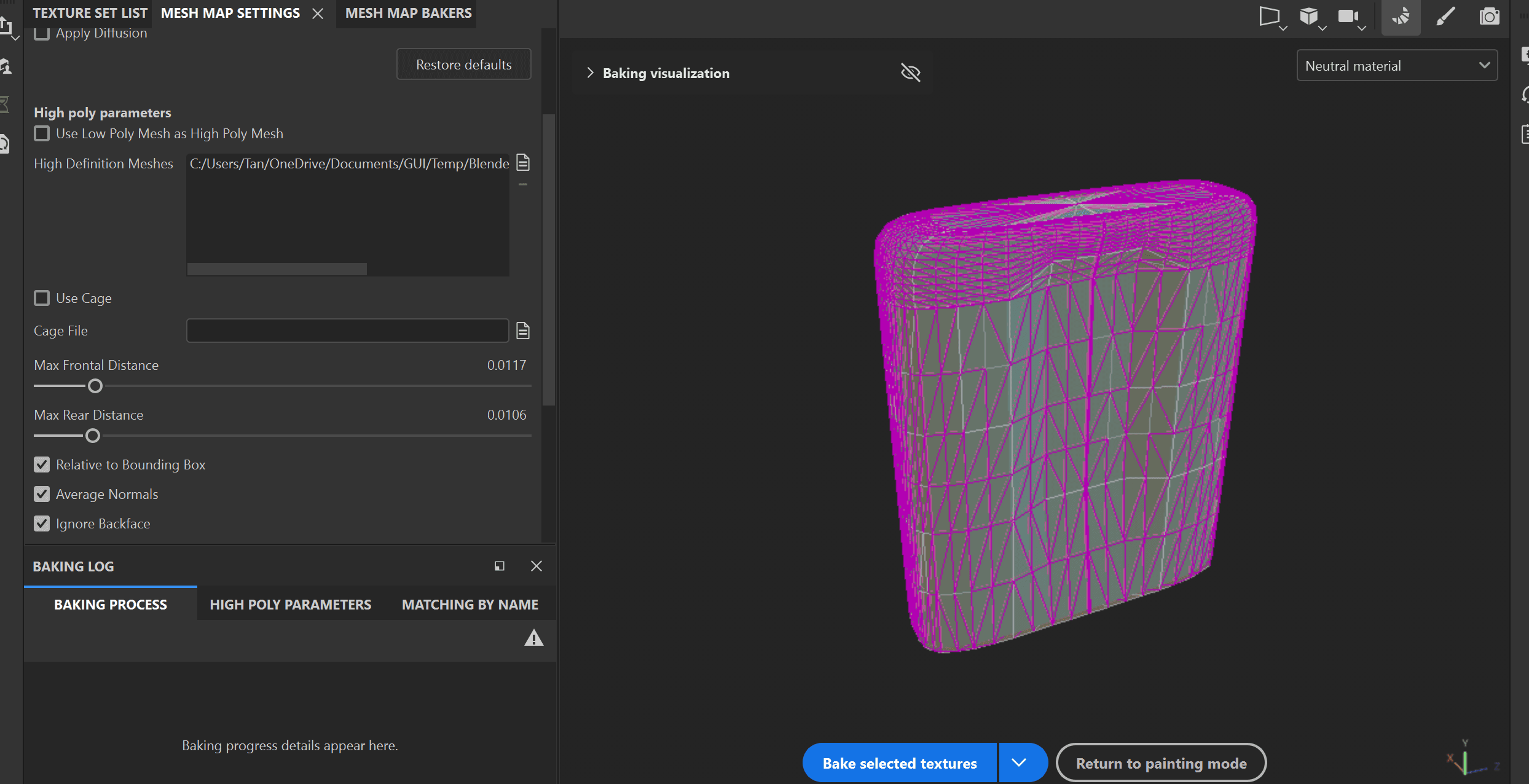Browse for a High Definition Meshes file
1529x784 pixels.
coord(523,163)
